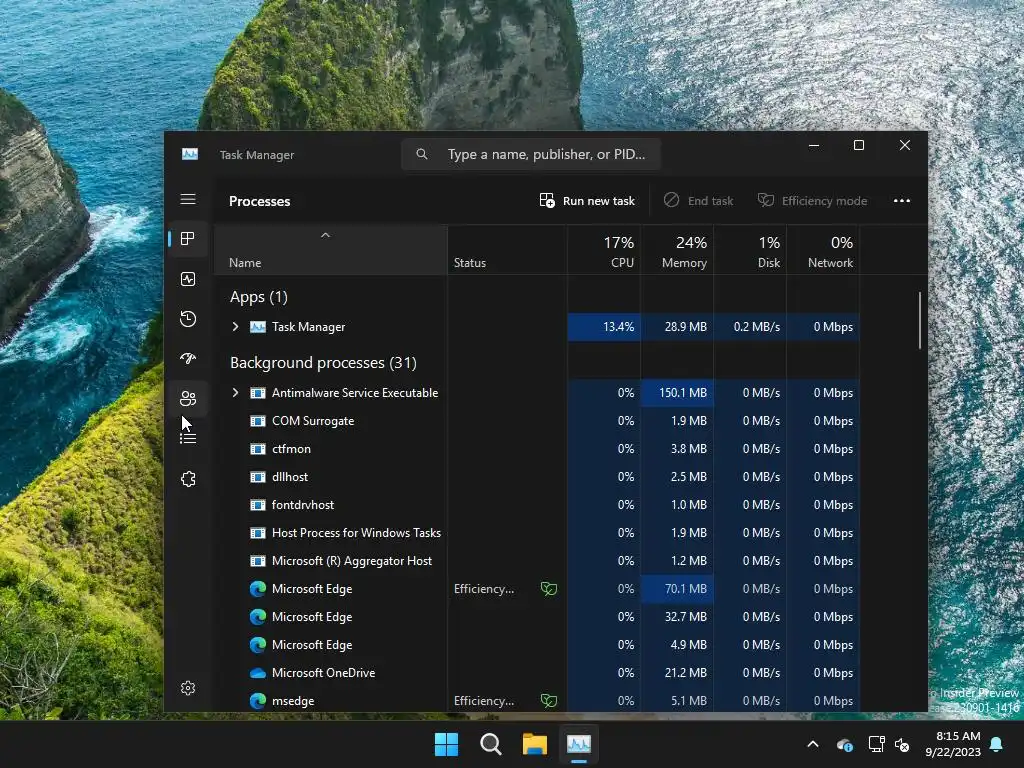Open taskbar Search

point(490,744)
